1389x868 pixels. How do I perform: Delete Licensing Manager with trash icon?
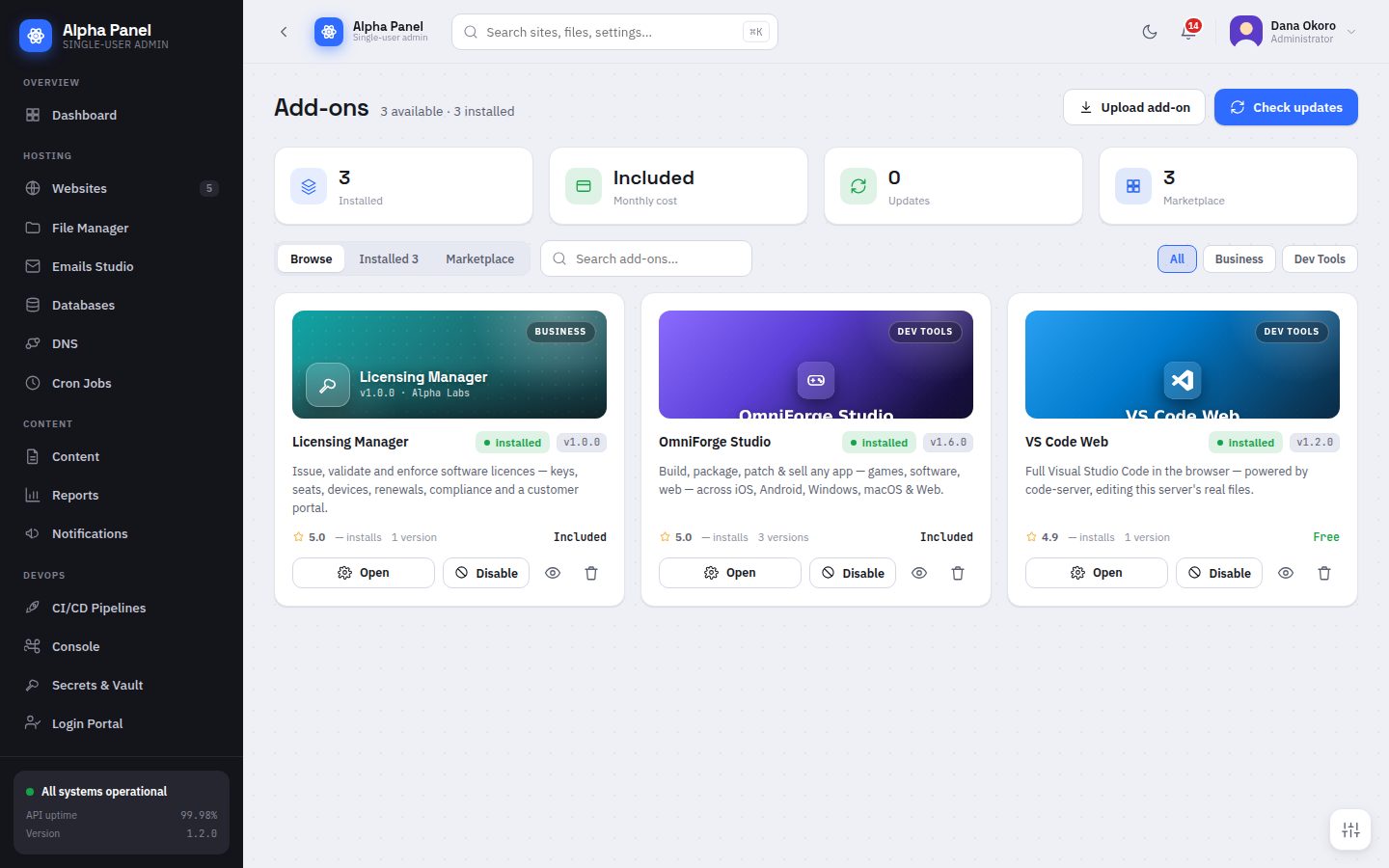pyautogui.click(x=591, y=573)
